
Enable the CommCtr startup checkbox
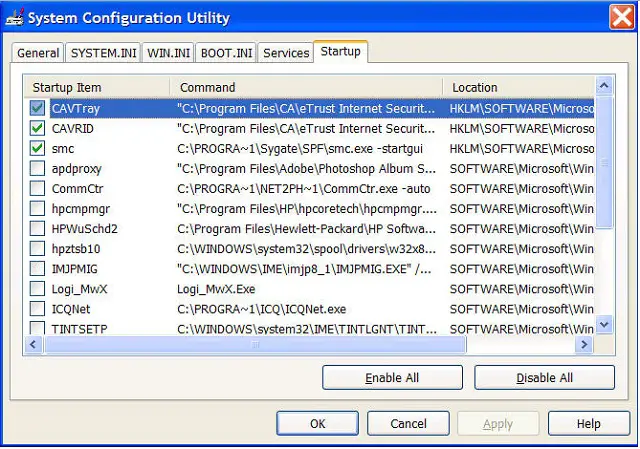click(x=37, y=188)
